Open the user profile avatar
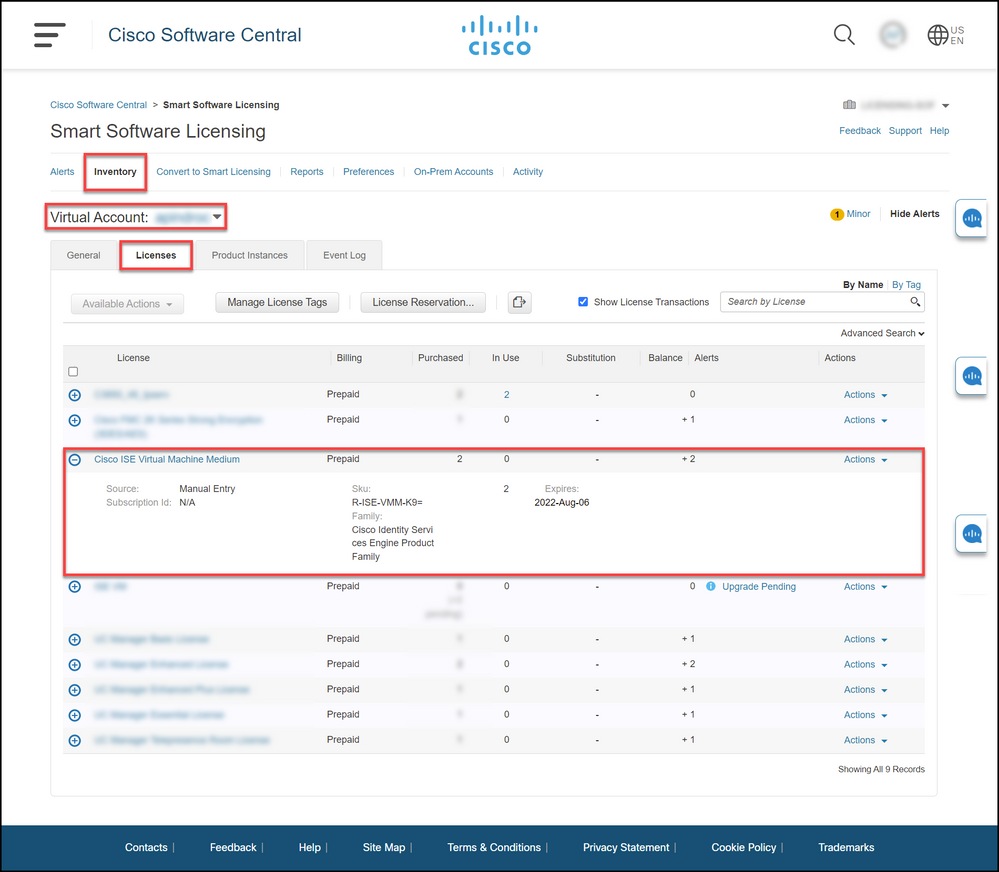This screenshot has width=999, height=872. pos(893,34)
